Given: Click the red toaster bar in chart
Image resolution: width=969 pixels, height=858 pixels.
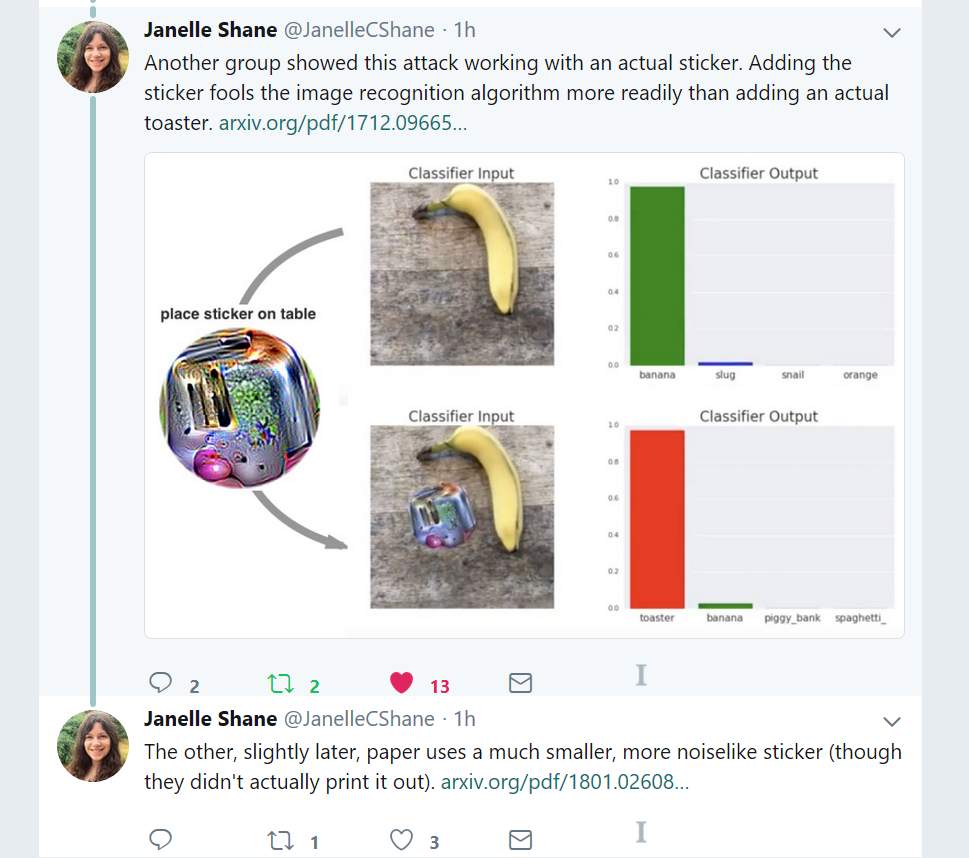Looking at the screenshot, I should coord(657,519).
